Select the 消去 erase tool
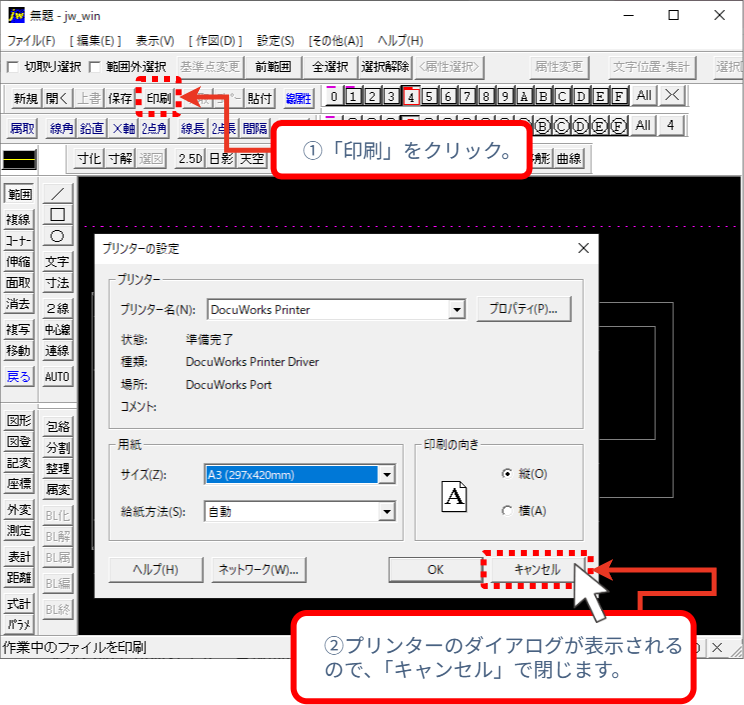 tap(19, 304)
